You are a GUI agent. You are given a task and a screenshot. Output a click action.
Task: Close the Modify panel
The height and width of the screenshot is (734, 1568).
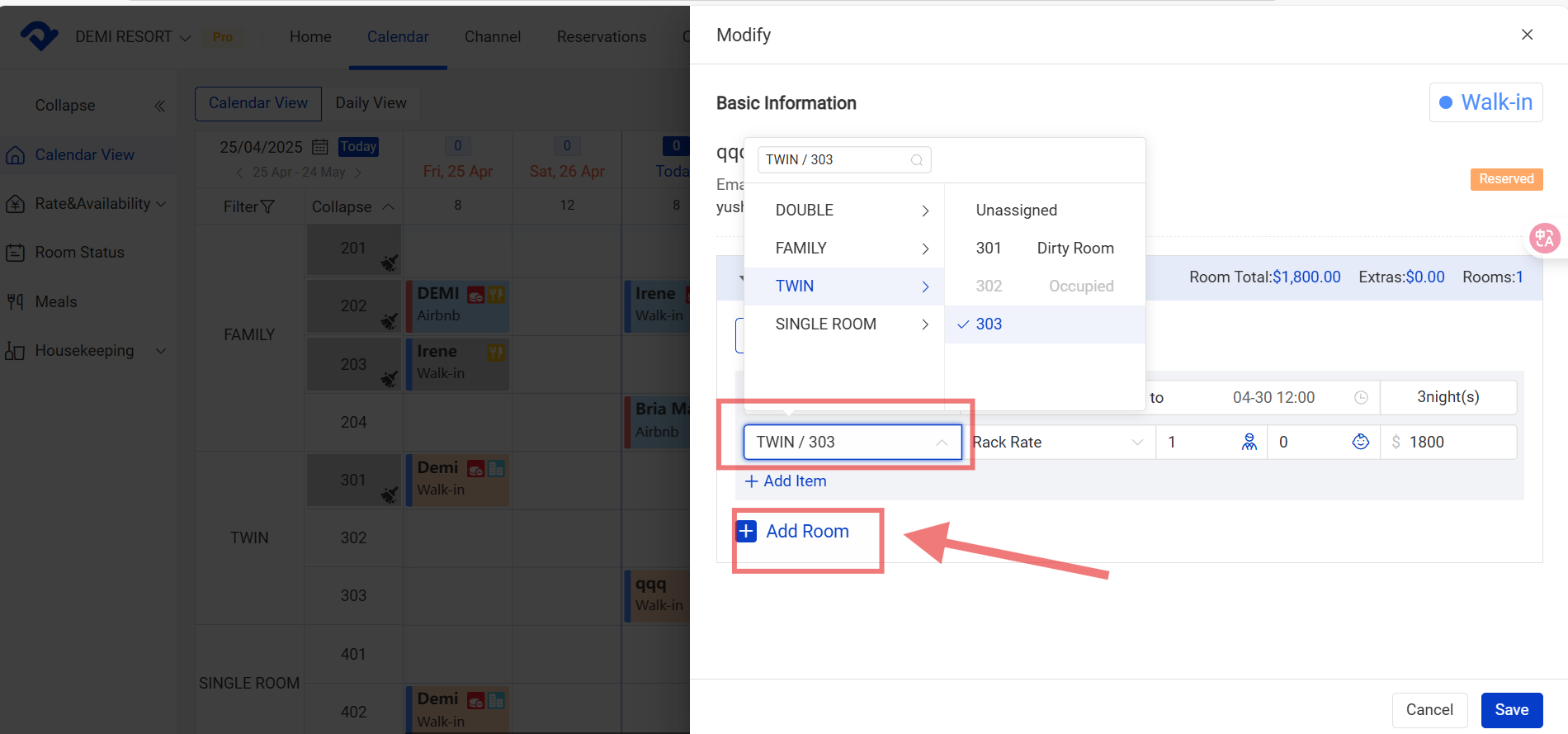(x=1527, y=35)
